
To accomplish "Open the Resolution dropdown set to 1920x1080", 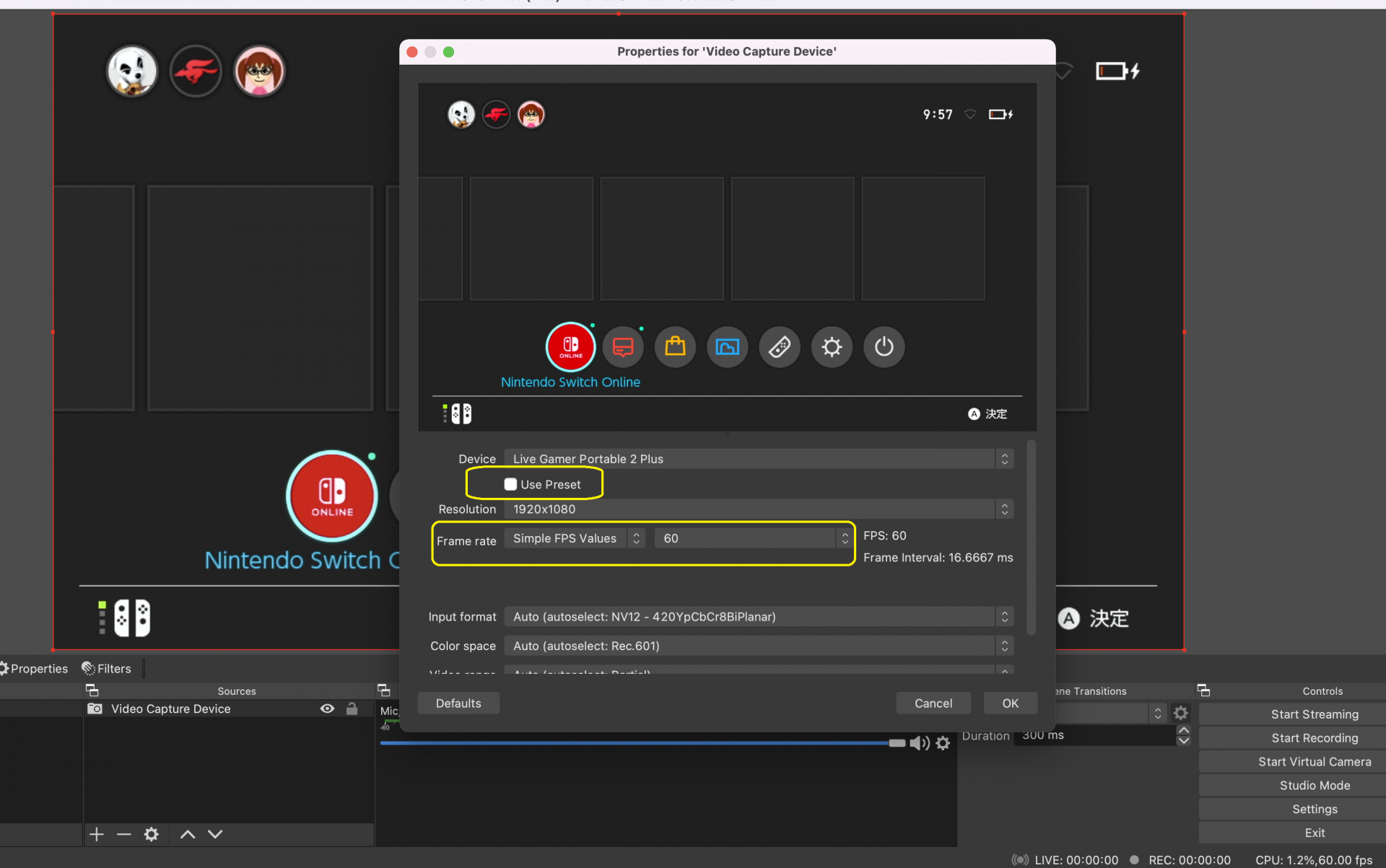I will 759,509.
